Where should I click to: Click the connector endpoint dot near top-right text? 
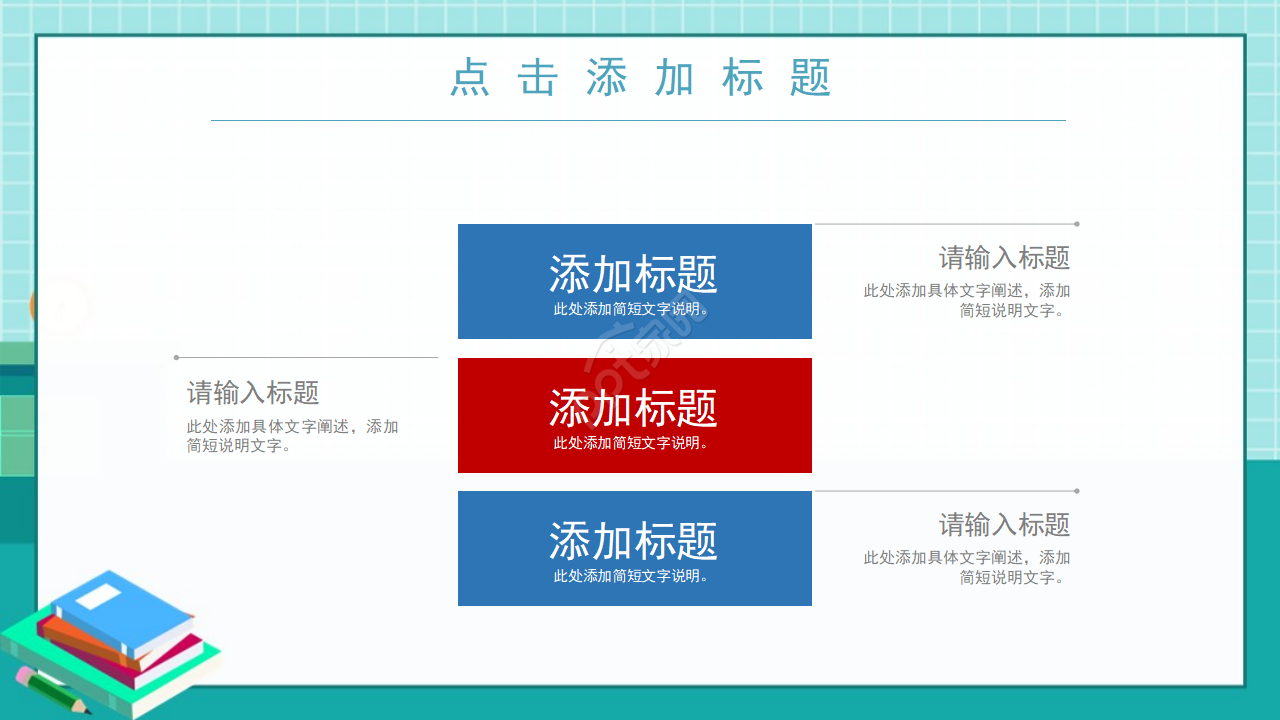click(x=1076, y=224)
